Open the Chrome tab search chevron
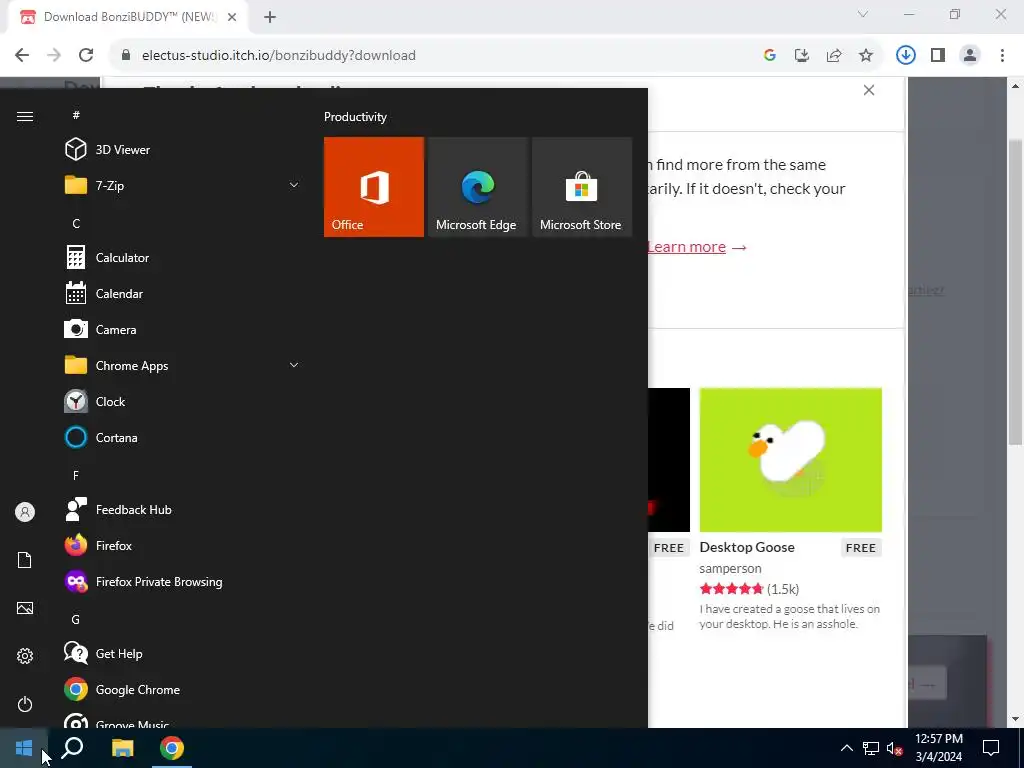This screenshot has width=1024, height=768. click(863, 14)
